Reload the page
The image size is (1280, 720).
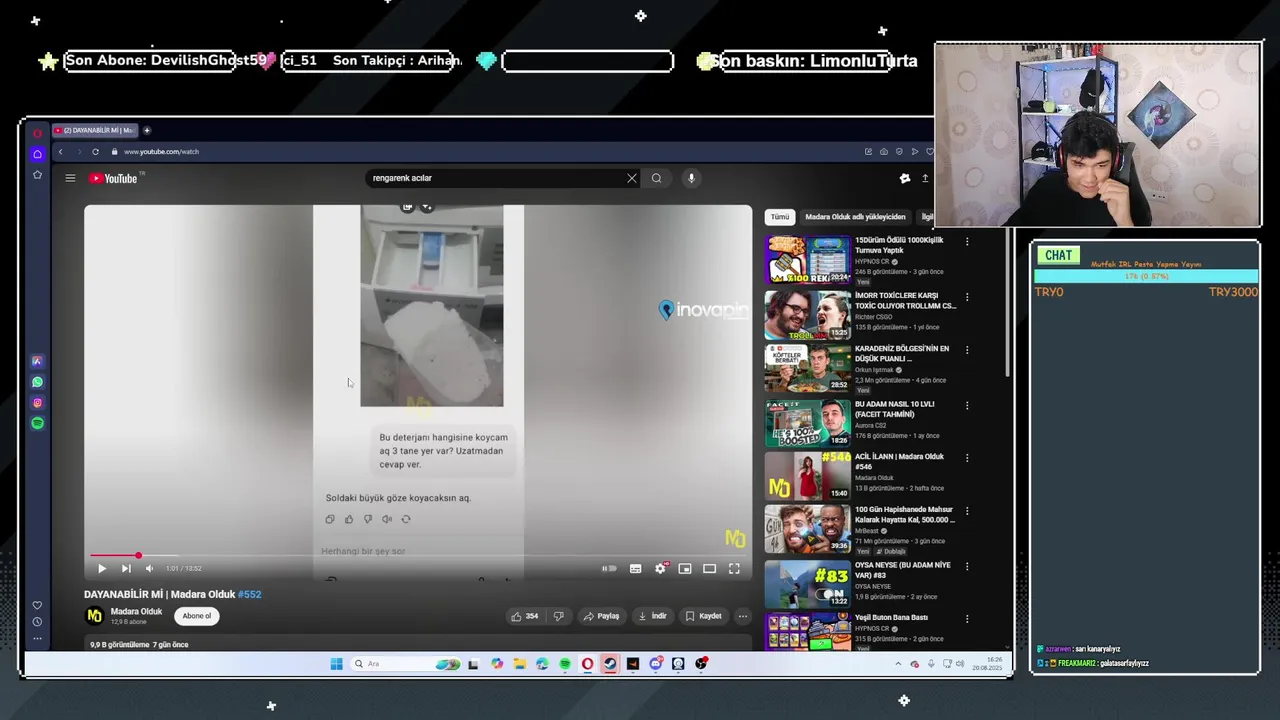pos(95,152)
